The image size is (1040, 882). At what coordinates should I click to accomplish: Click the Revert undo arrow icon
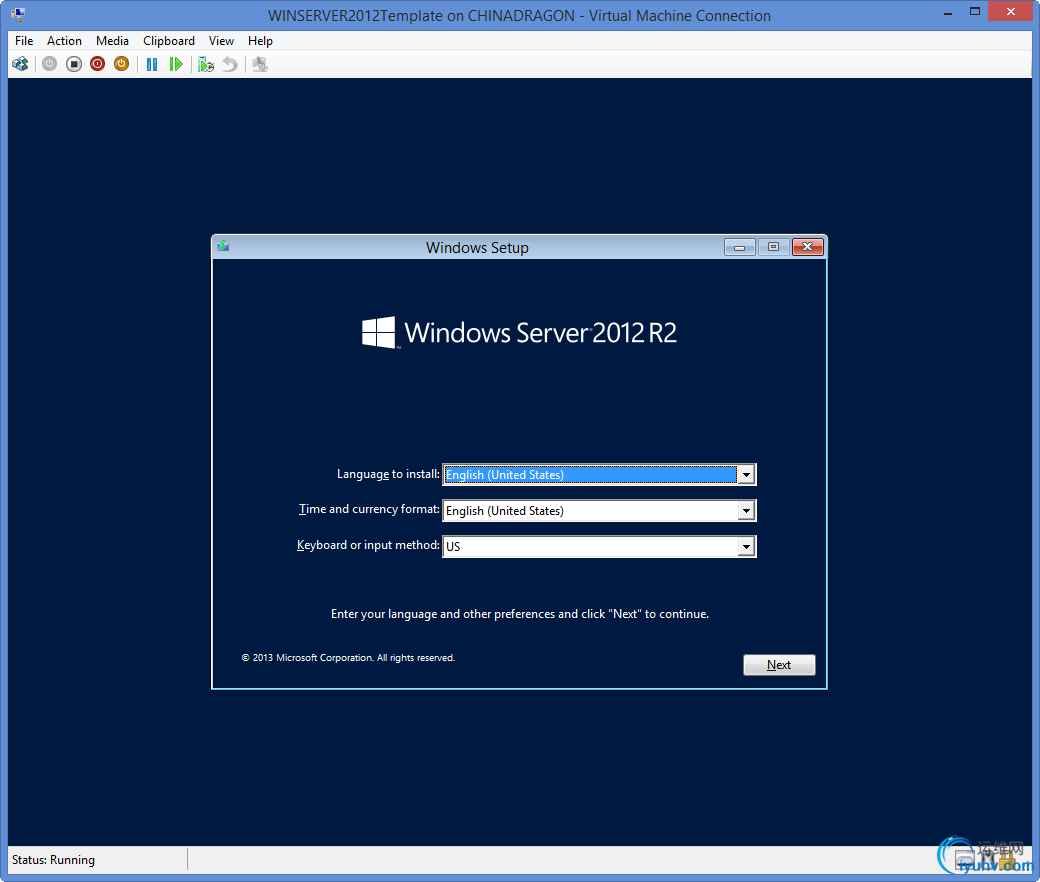(229, 64)
